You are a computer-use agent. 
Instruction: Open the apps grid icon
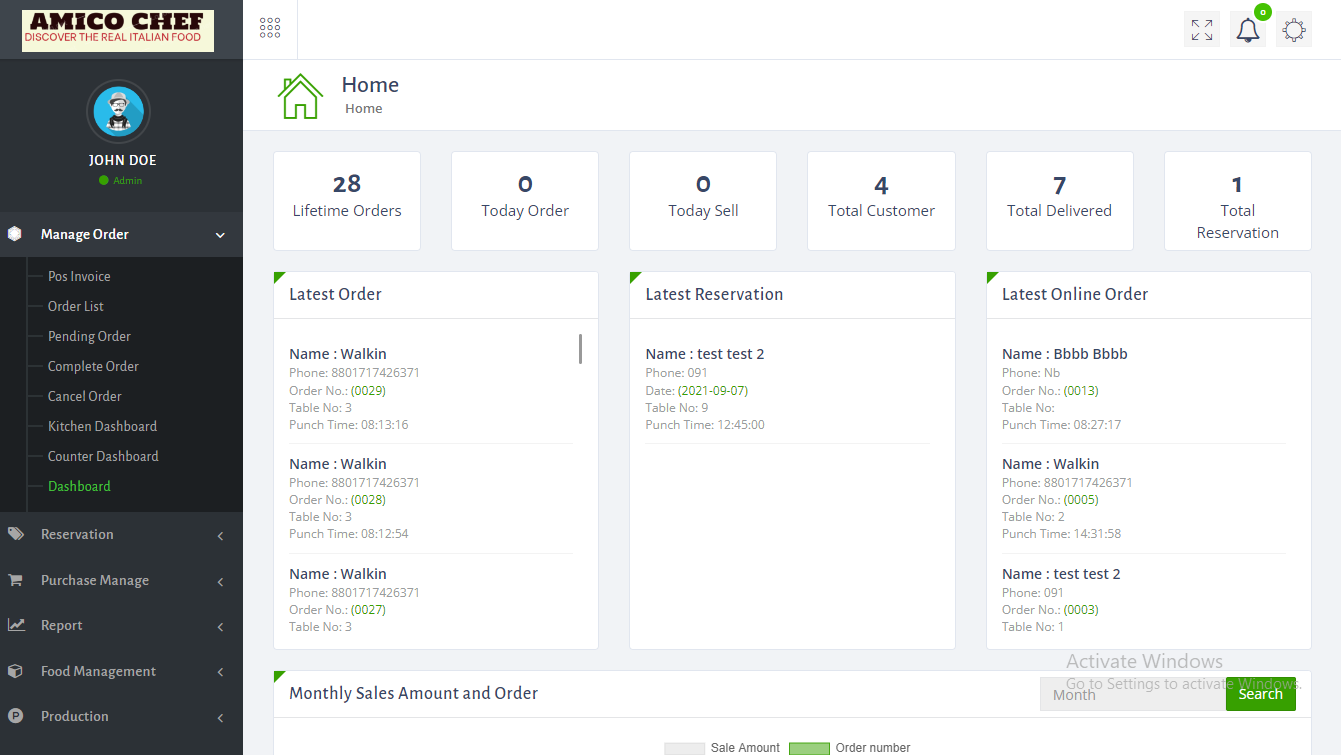click(x=269, y=27)
